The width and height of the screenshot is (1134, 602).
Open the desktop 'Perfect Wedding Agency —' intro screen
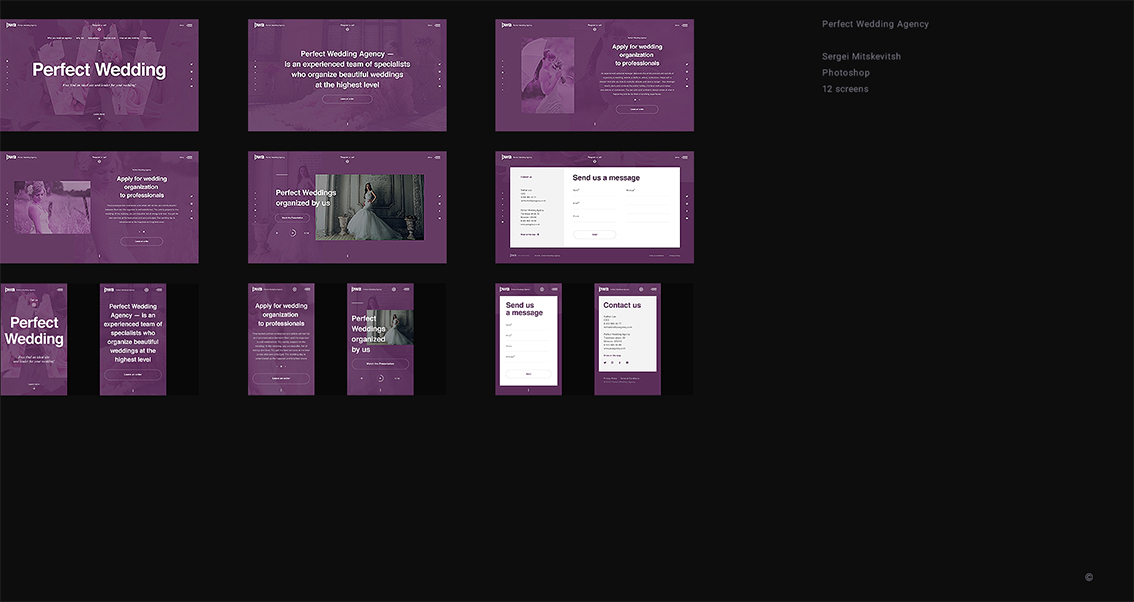tap(347, 75)
